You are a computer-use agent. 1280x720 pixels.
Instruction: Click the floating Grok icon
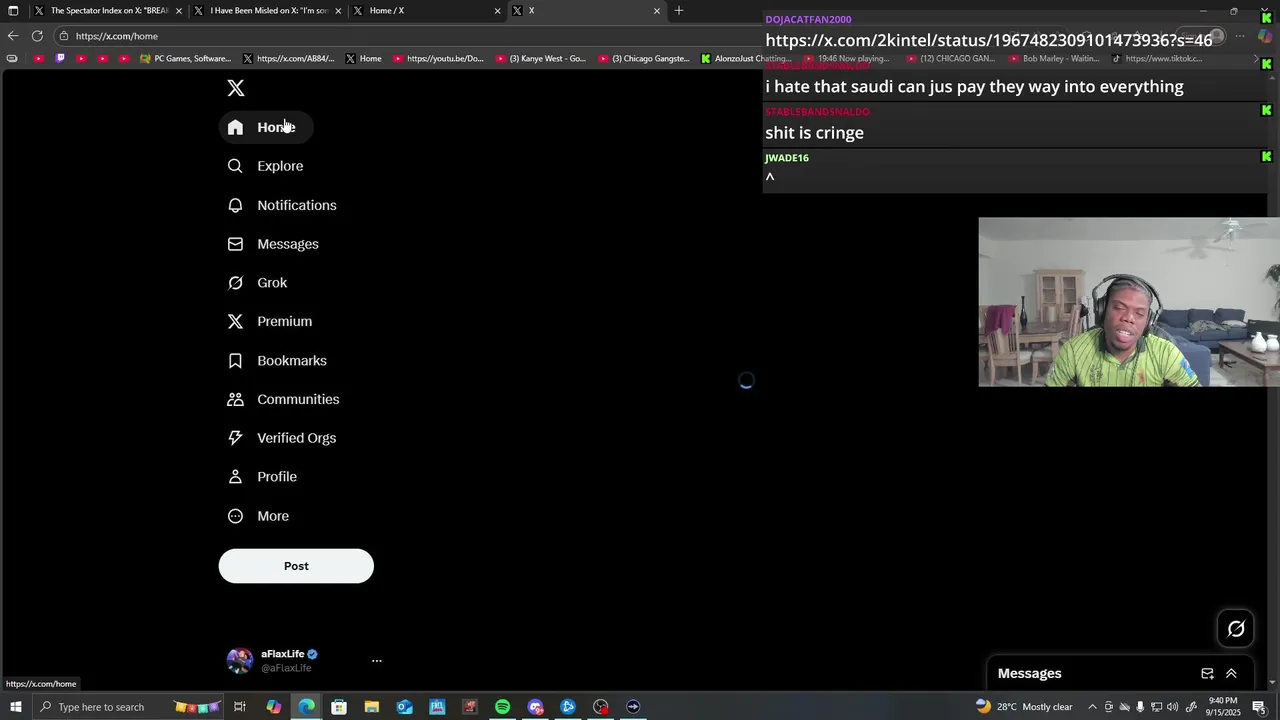(x=1236, y=629)
